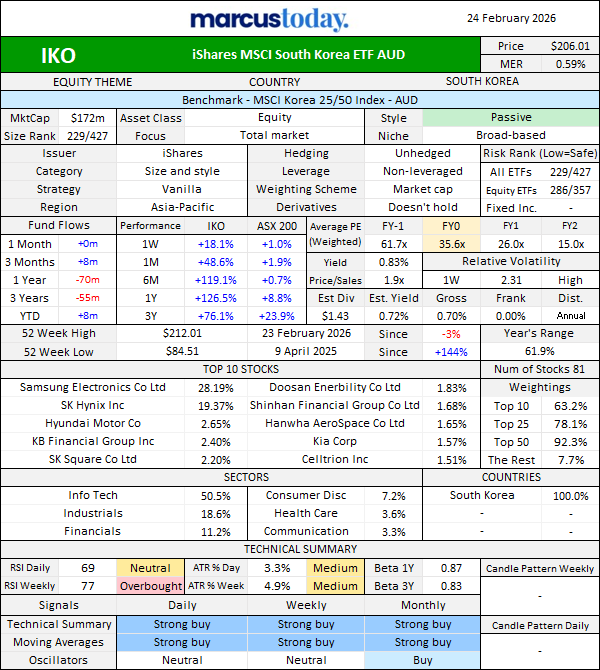
Task: Select the Non-leveraged cell
Action: [x=423, y=171]
